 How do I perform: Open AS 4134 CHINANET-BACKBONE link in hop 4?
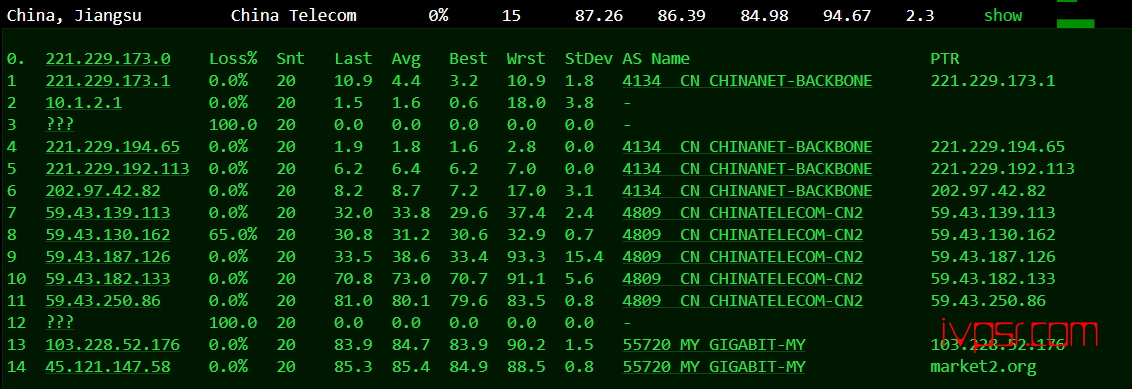coord(747,147)
